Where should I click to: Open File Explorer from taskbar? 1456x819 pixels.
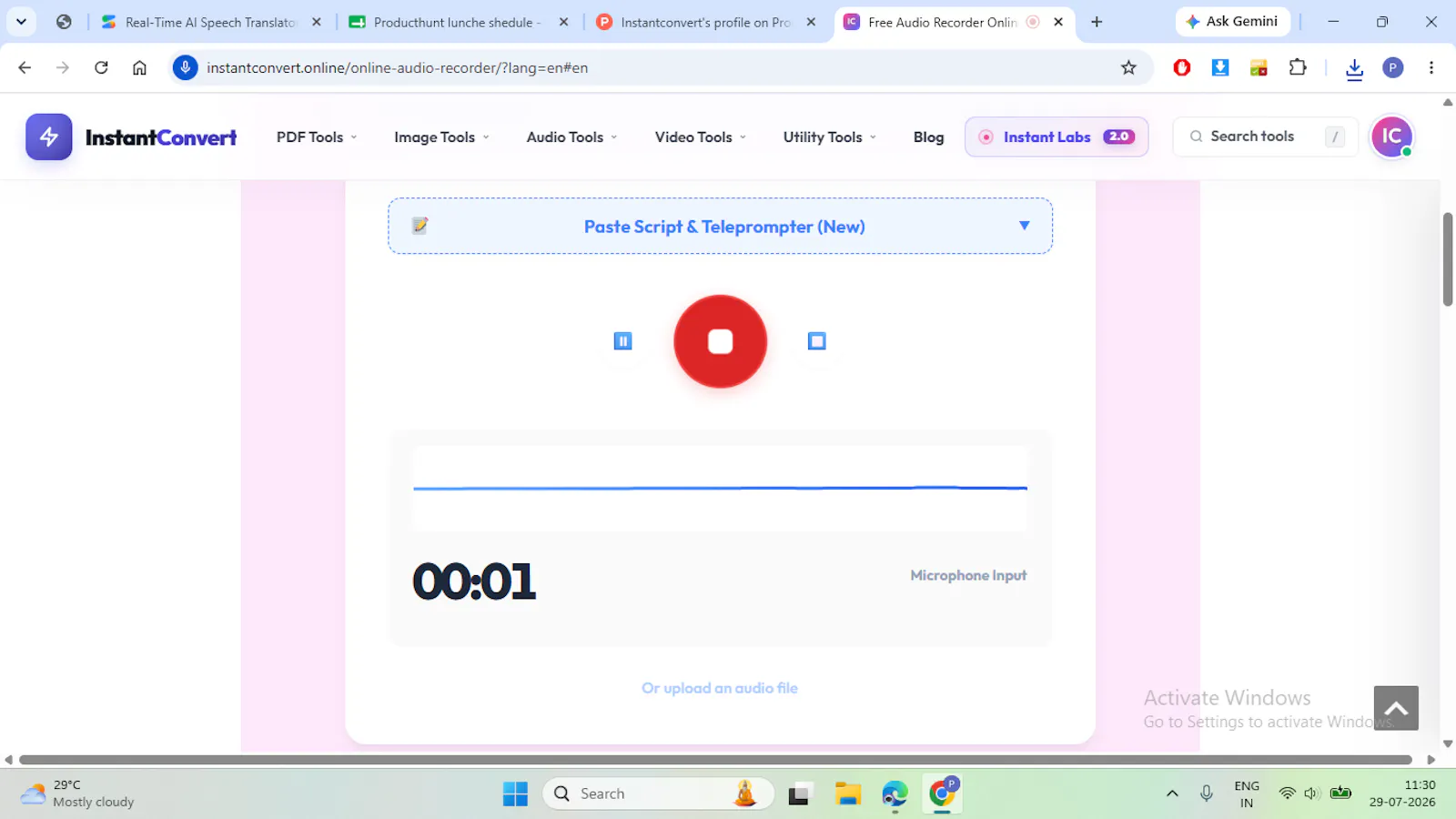(x=847, y=794)
